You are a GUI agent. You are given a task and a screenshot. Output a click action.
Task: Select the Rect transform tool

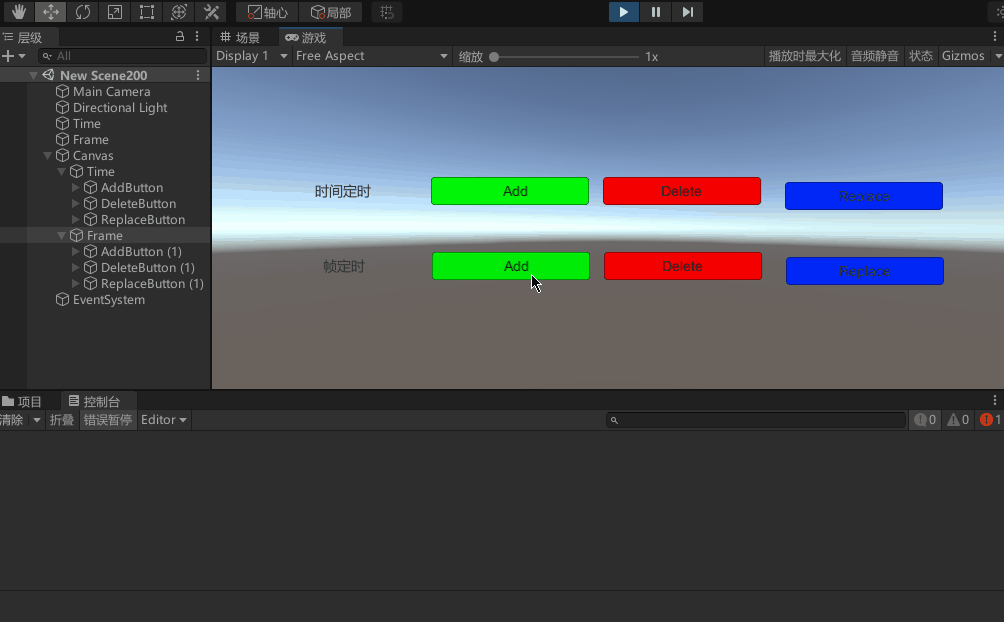[x=147, y=12]
